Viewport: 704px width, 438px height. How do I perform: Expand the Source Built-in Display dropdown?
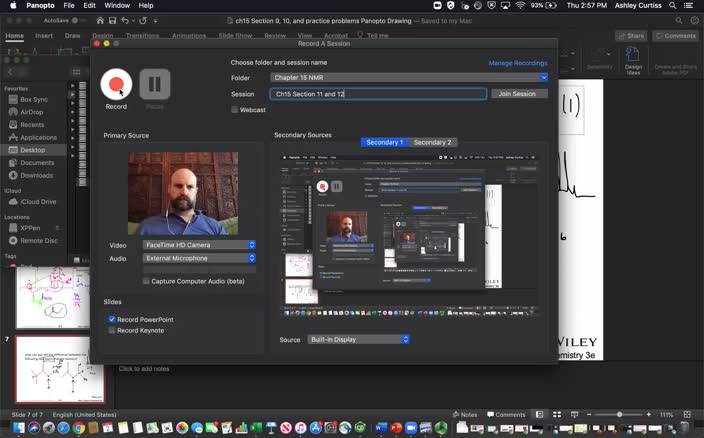pos(358,340)
